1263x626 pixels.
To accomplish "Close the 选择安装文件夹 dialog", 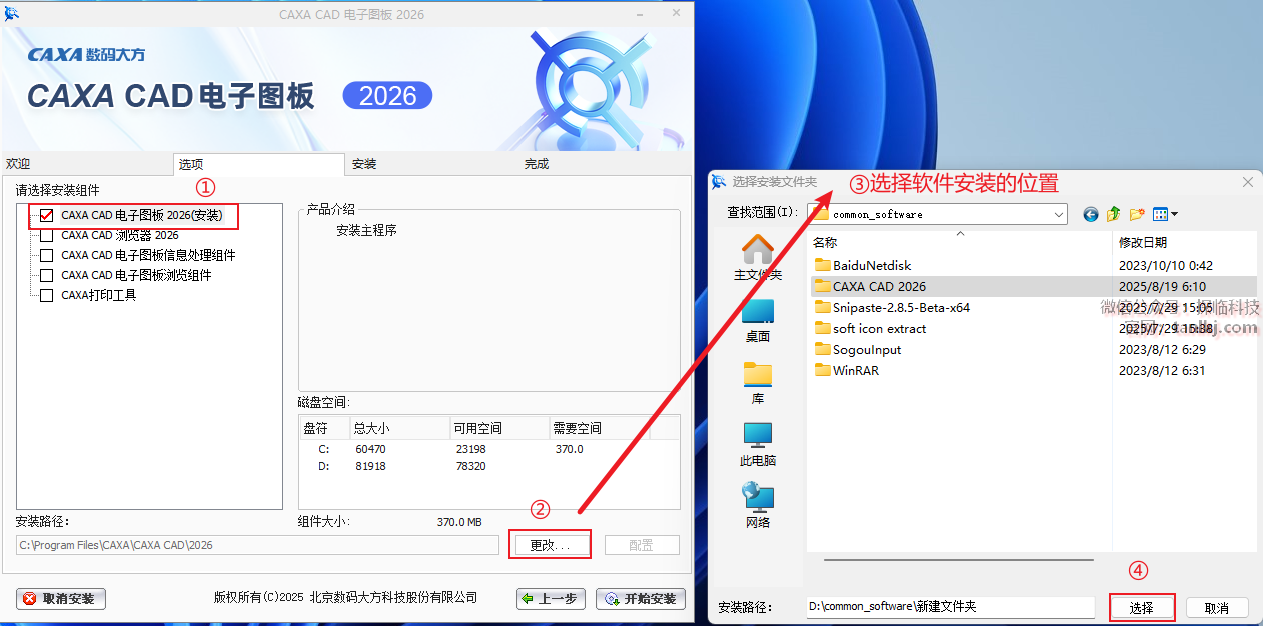I will [x=1247, y=182].
